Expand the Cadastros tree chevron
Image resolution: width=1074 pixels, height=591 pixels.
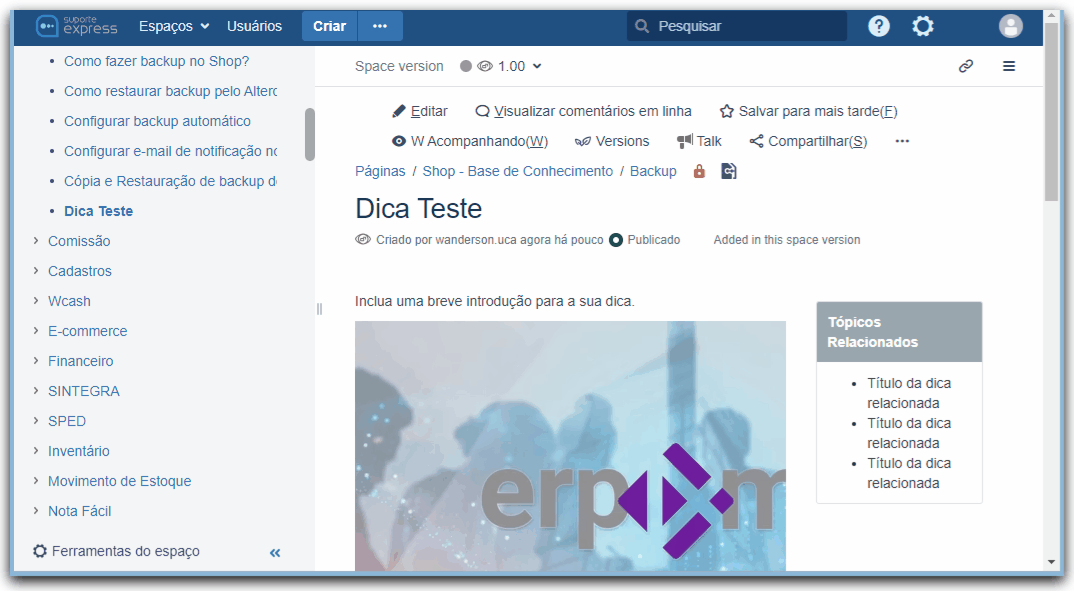tap(36, 271)
